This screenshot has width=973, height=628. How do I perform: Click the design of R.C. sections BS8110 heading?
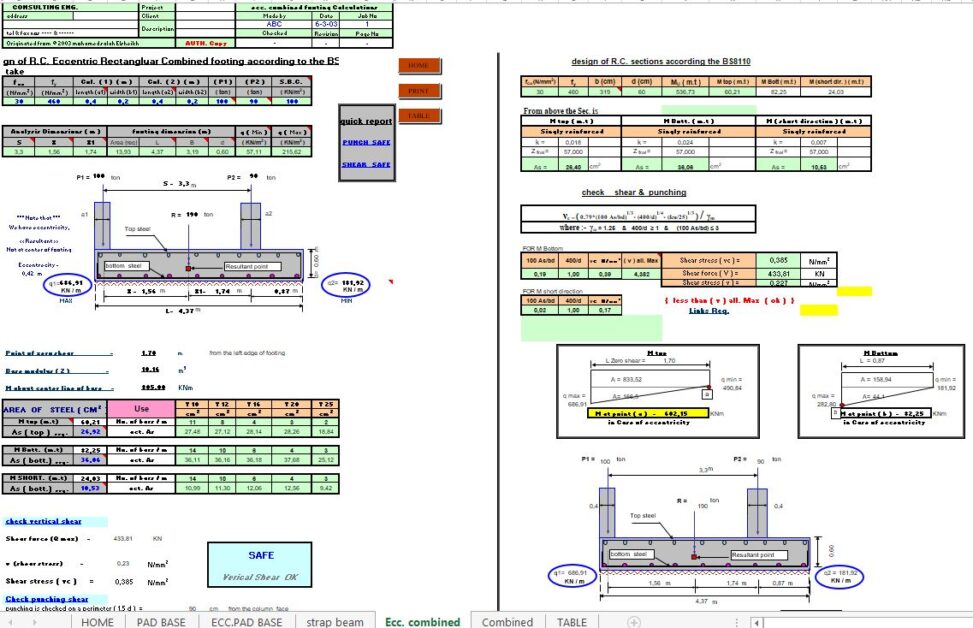(x=660, y=61)
